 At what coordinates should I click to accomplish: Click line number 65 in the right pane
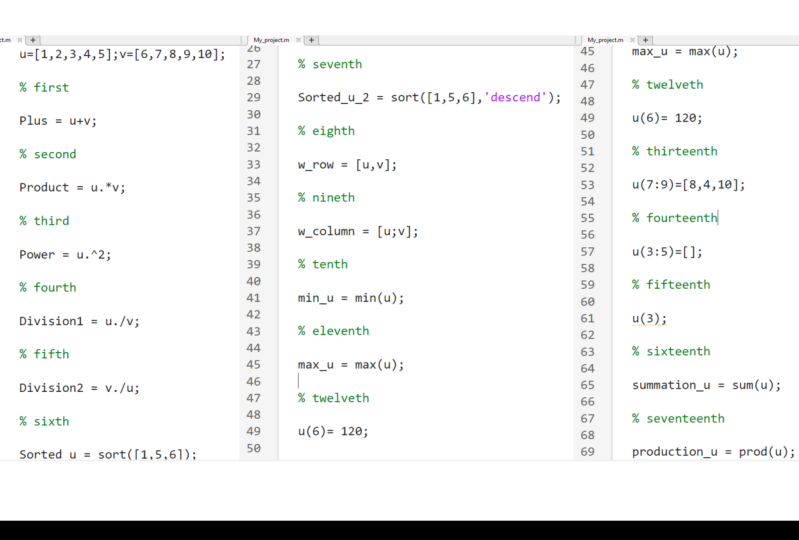(x=587, y=384)
